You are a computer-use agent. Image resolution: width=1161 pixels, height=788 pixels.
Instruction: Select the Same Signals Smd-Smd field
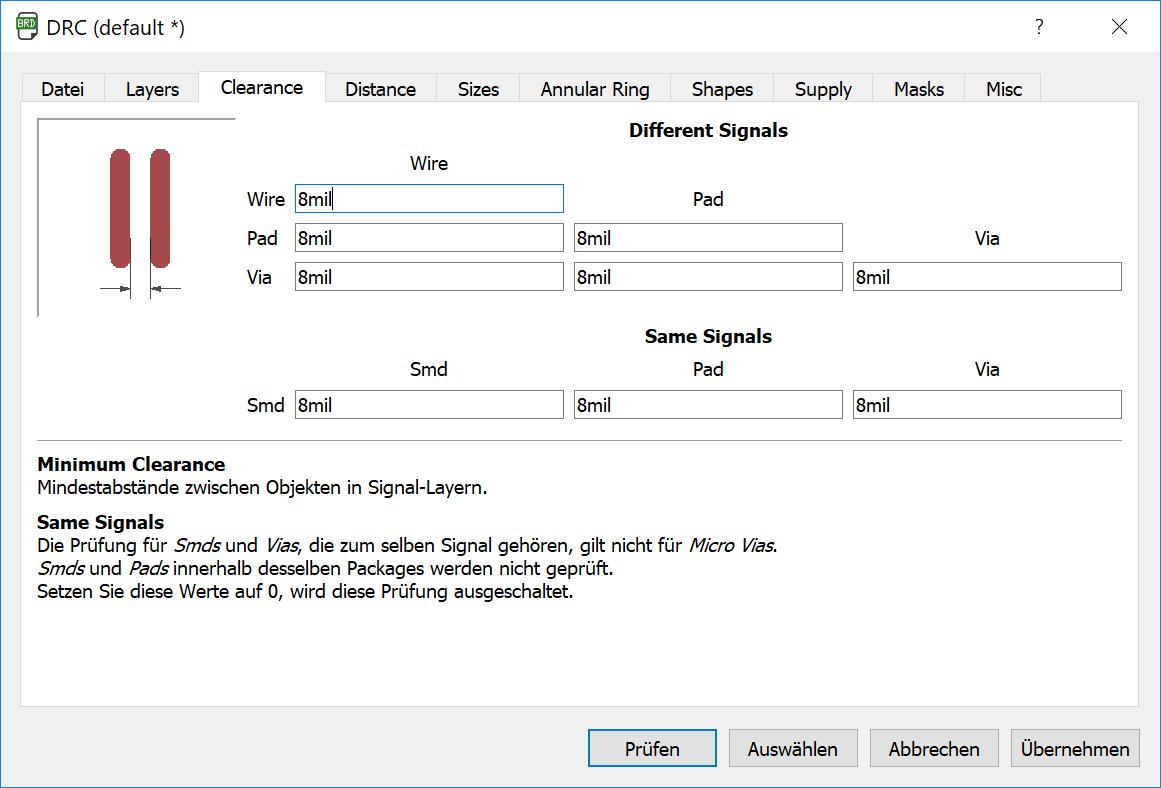(x=429, y=405)
